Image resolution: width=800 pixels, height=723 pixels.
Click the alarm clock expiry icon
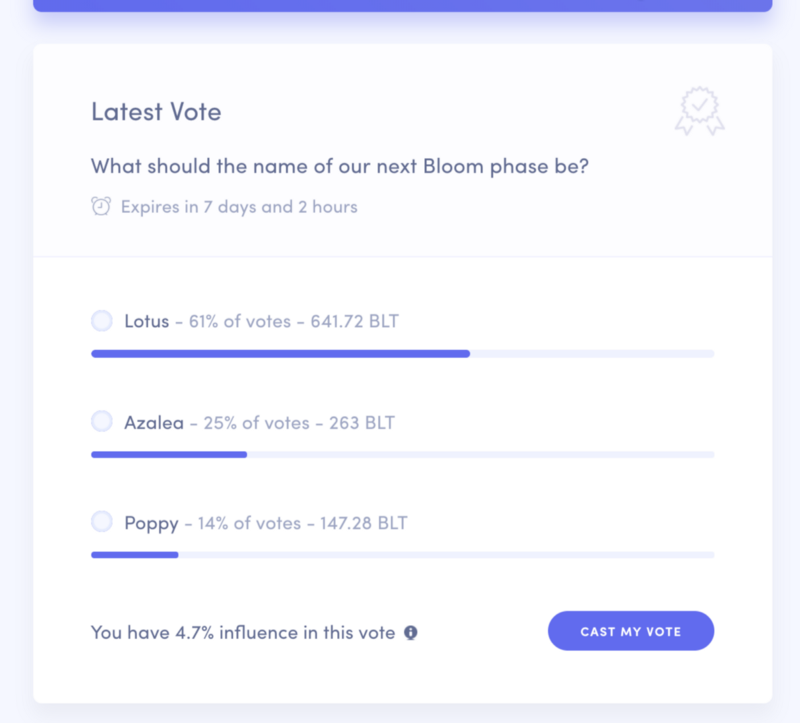pos(101,206)
